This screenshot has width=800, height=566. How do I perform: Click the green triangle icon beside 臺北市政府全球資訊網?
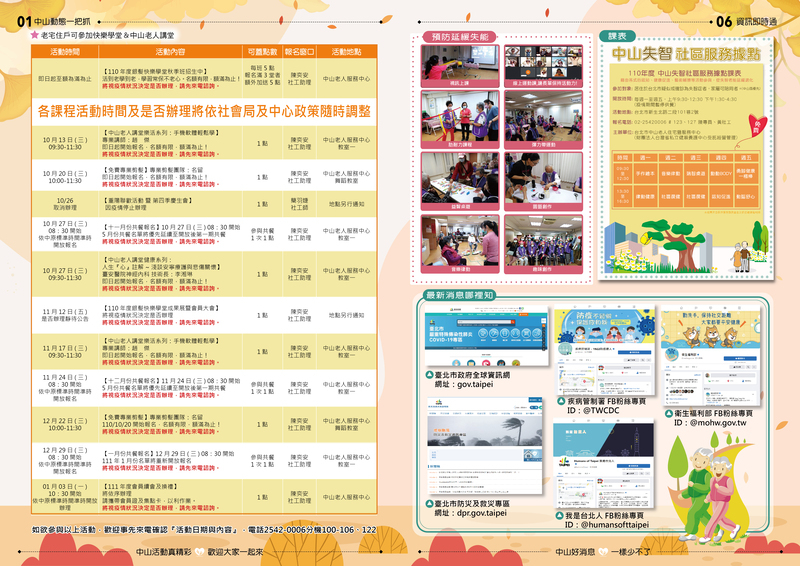pyautogui.click(x=431, y=375)
